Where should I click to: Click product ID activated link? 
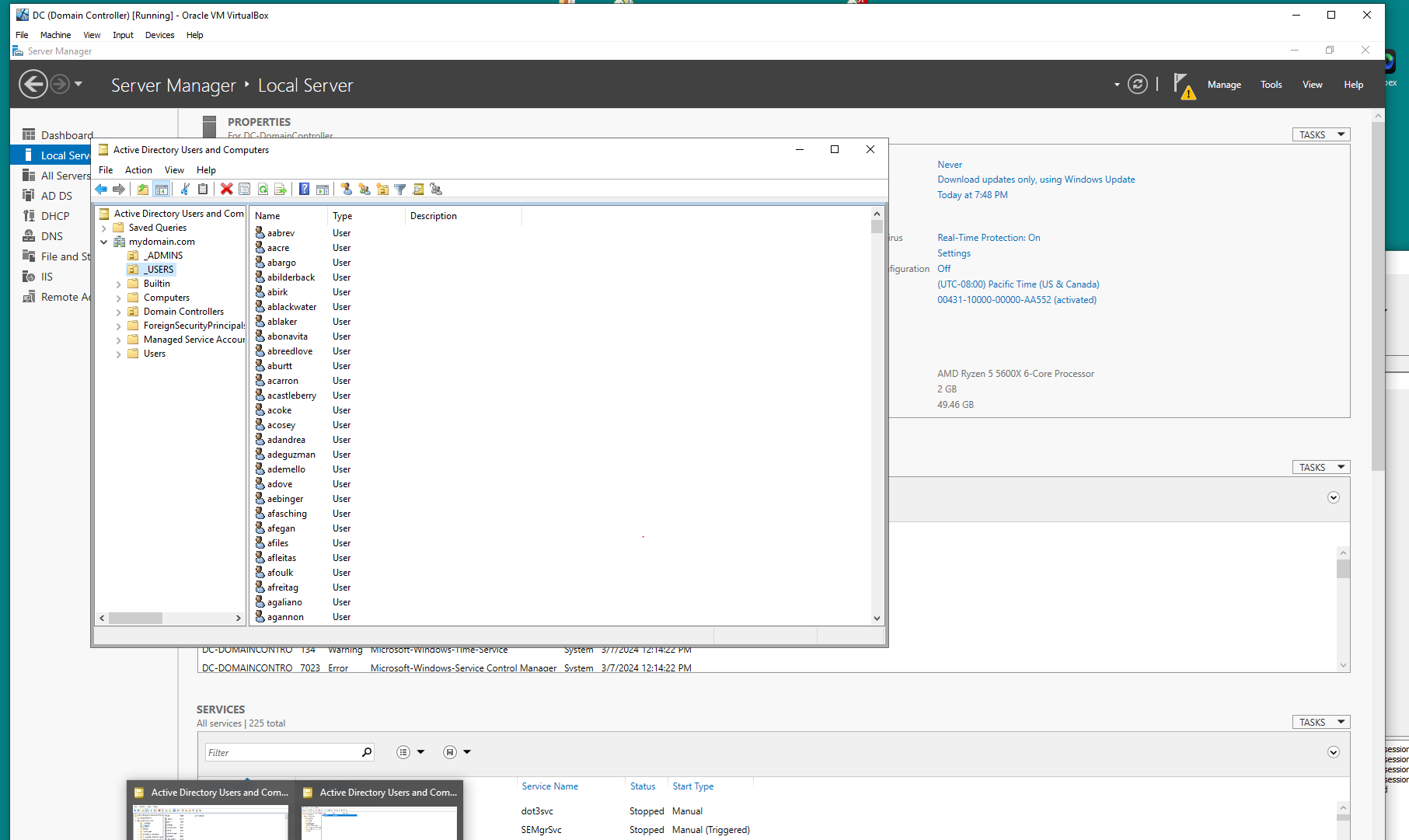point(1017,300)
